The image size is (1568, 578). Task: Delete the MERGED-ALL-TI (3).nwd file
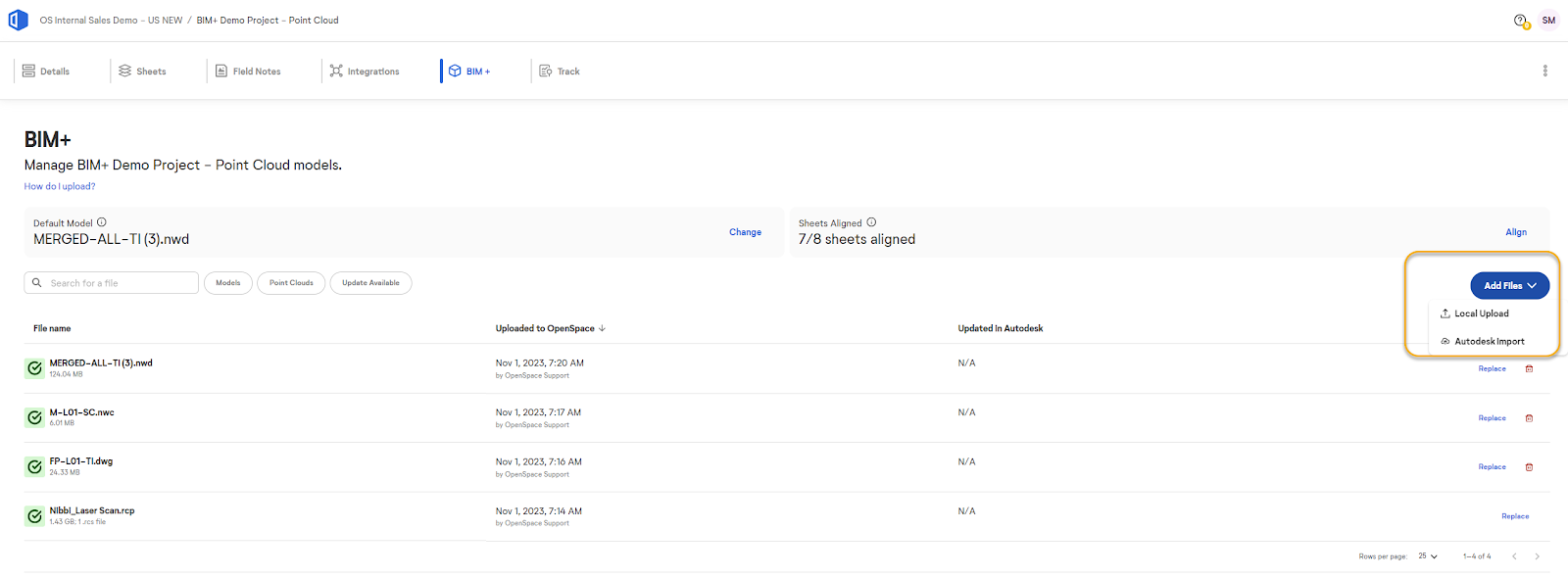1529,369
